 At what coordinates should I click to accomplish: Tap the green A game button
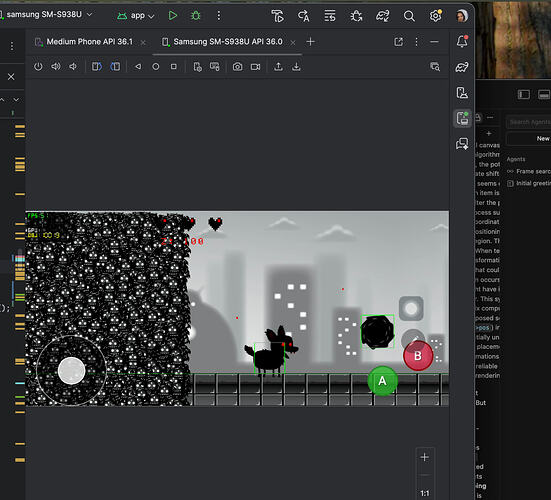pyautogui.click(x=382, y=381)
